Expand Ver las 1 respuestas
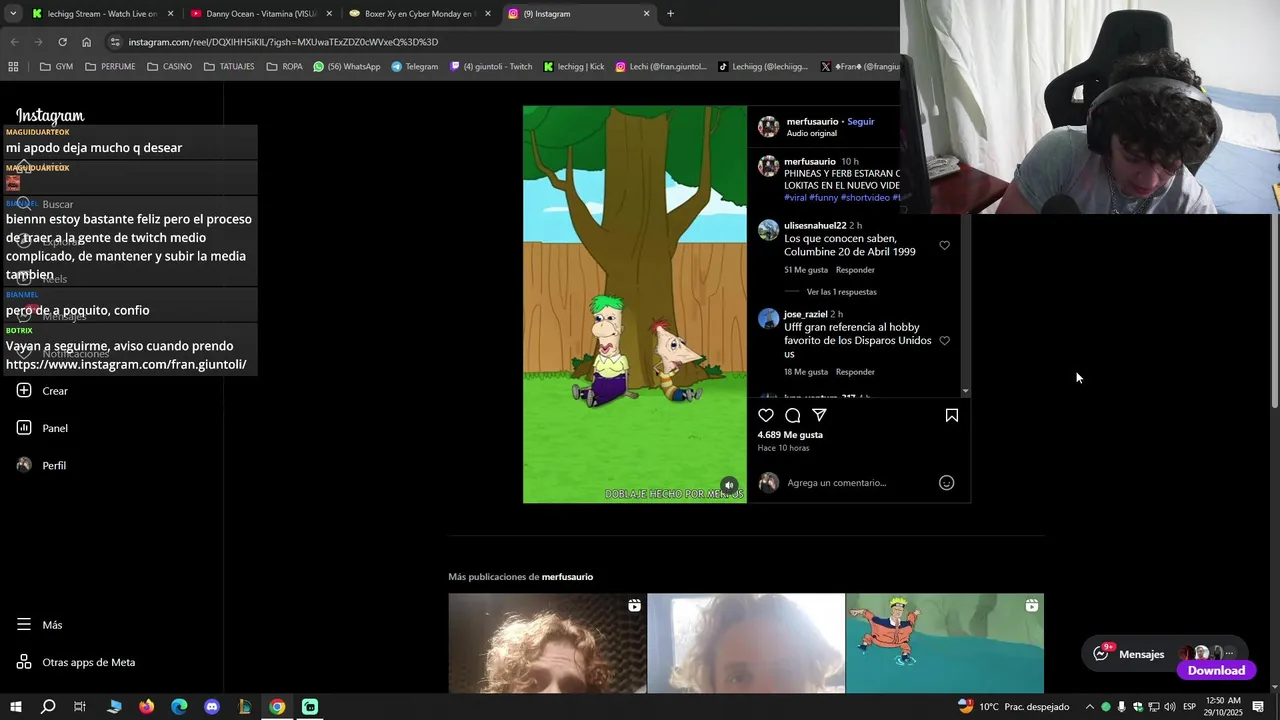 click(x=841, y=292)
